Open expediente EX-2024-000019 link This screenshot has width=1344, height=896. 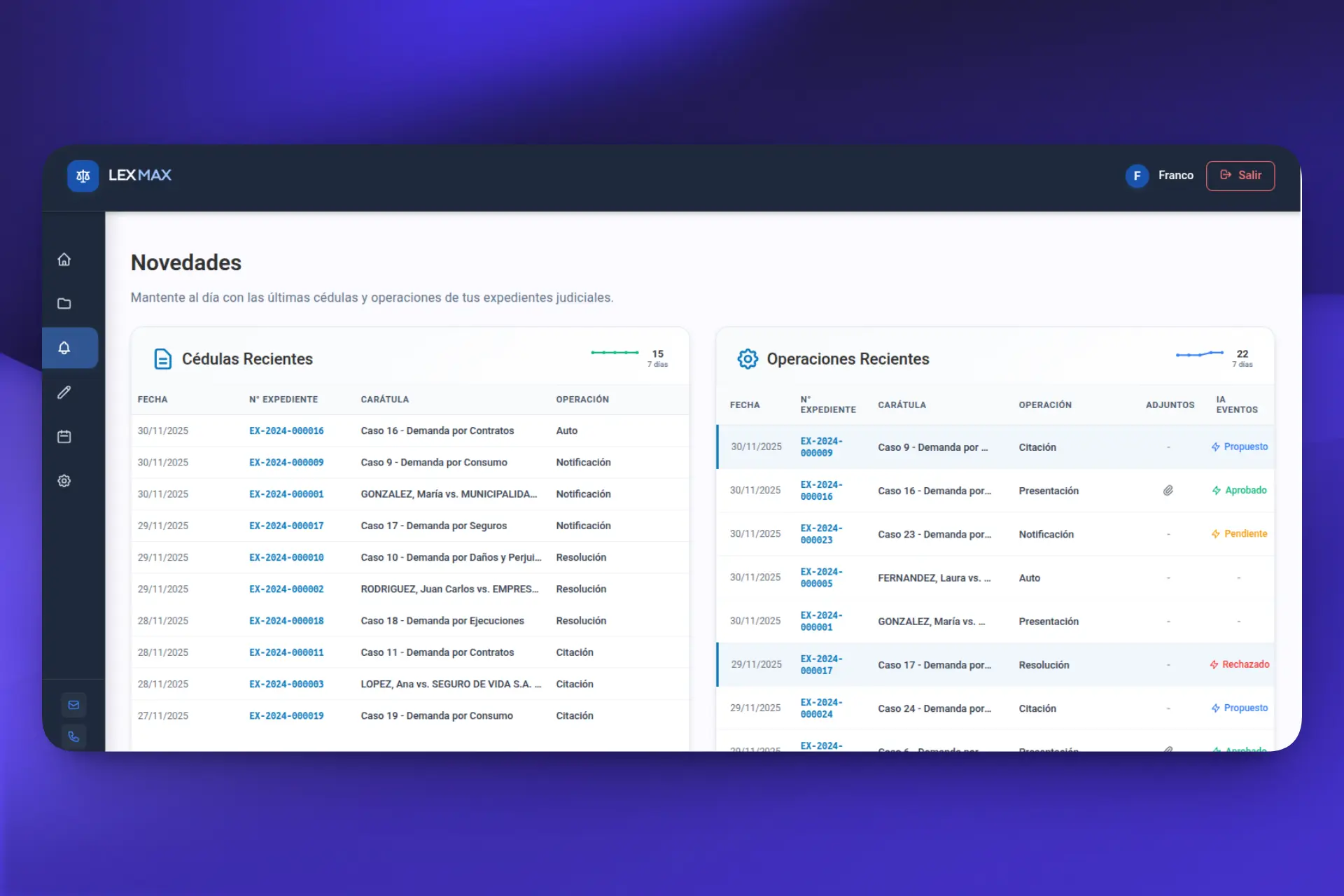pos(286,716)
